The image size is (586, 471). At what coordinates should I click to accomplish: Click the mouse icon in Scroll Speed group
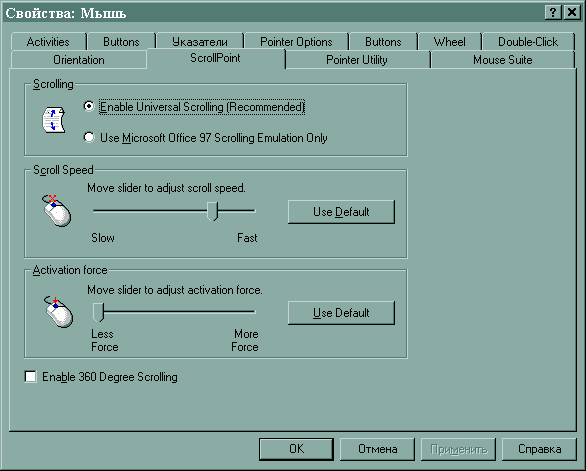click(x=56, y=211)
